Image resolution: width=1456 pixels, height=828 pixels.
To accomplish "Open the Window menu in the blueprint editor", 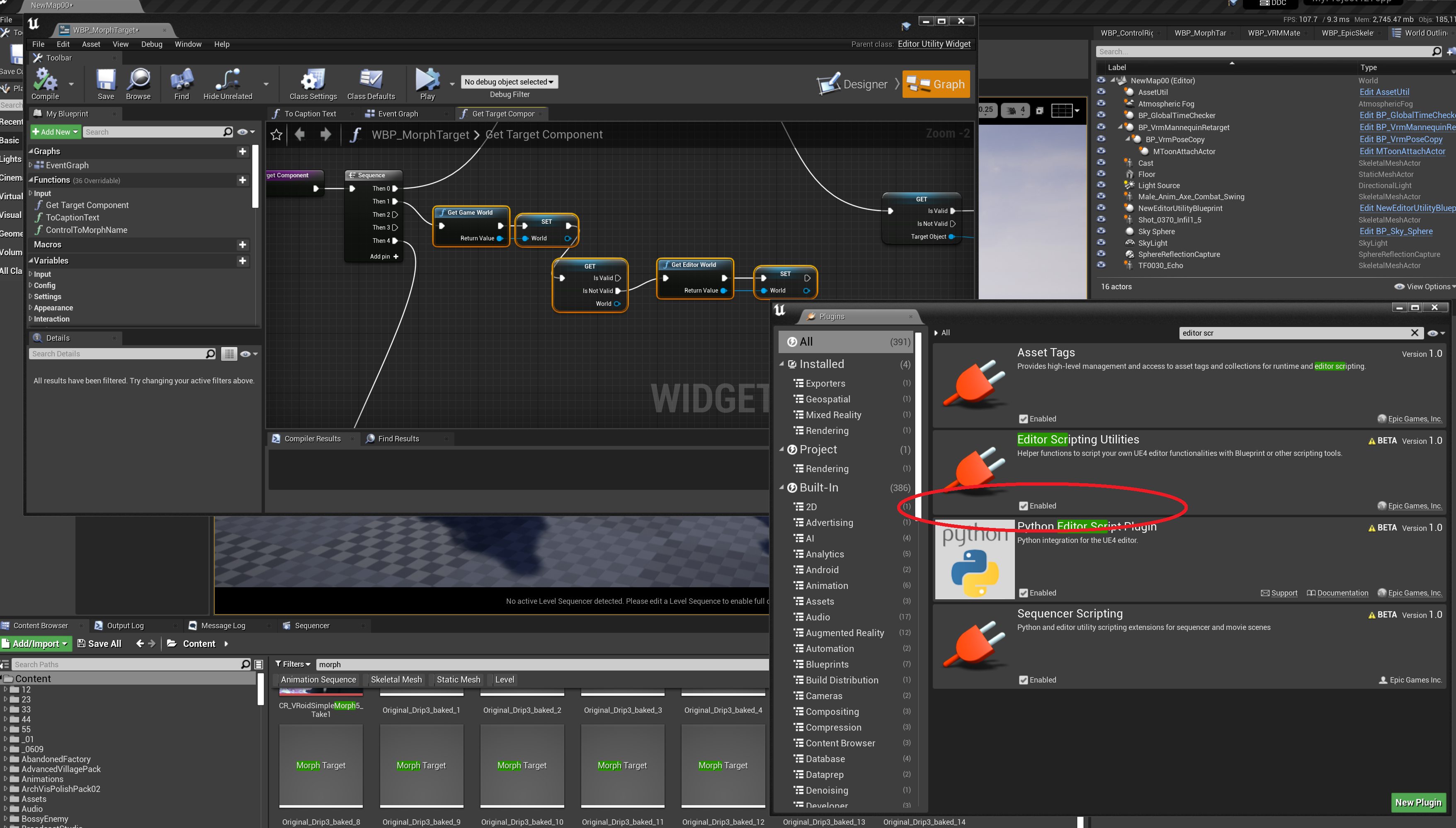I will [x=188, y=44].
